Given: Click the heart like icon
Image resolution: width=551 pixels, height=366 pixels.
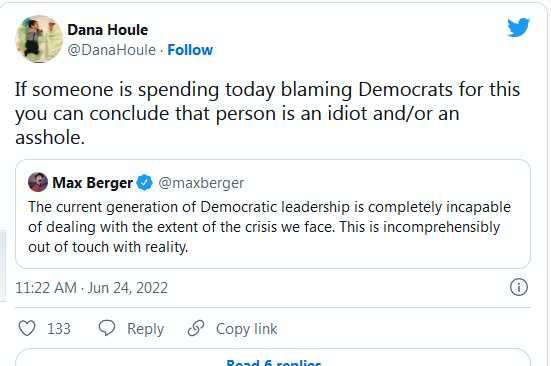Looking at the screenshot, I should coord(27,328).
